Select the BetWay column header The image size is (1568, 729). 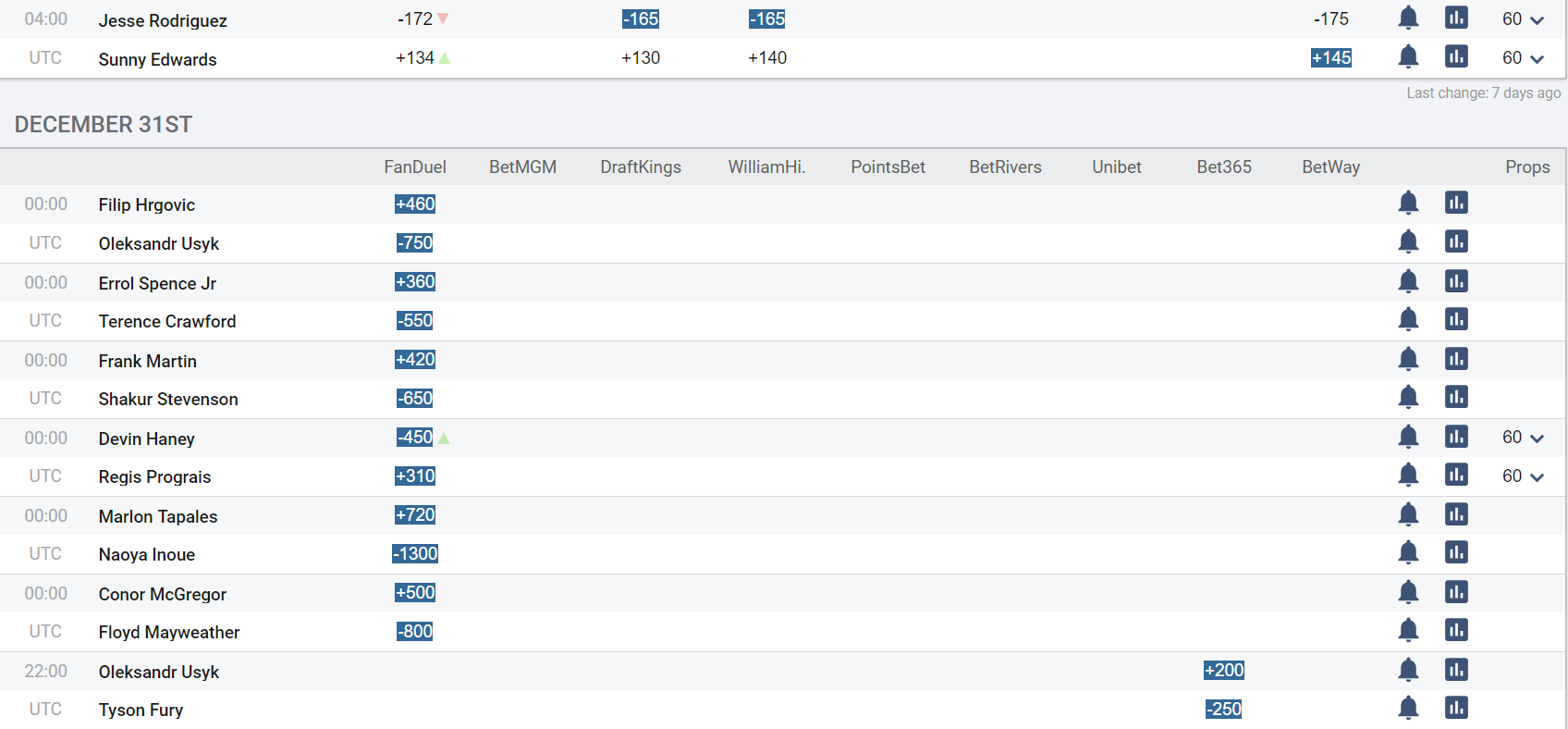(1330, 167)
